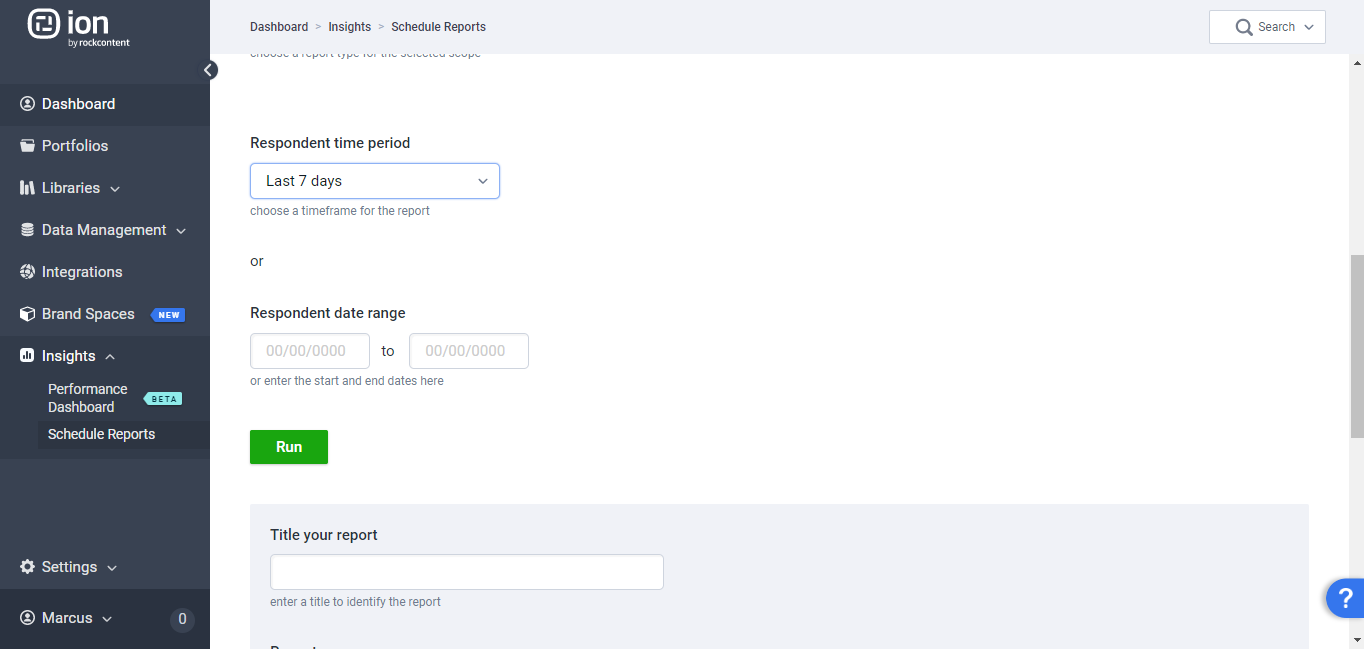This screenshot has height=649, width=1364.
Task: Click the NEW badge beside Brand Spaces
Action: pos(168,315)
